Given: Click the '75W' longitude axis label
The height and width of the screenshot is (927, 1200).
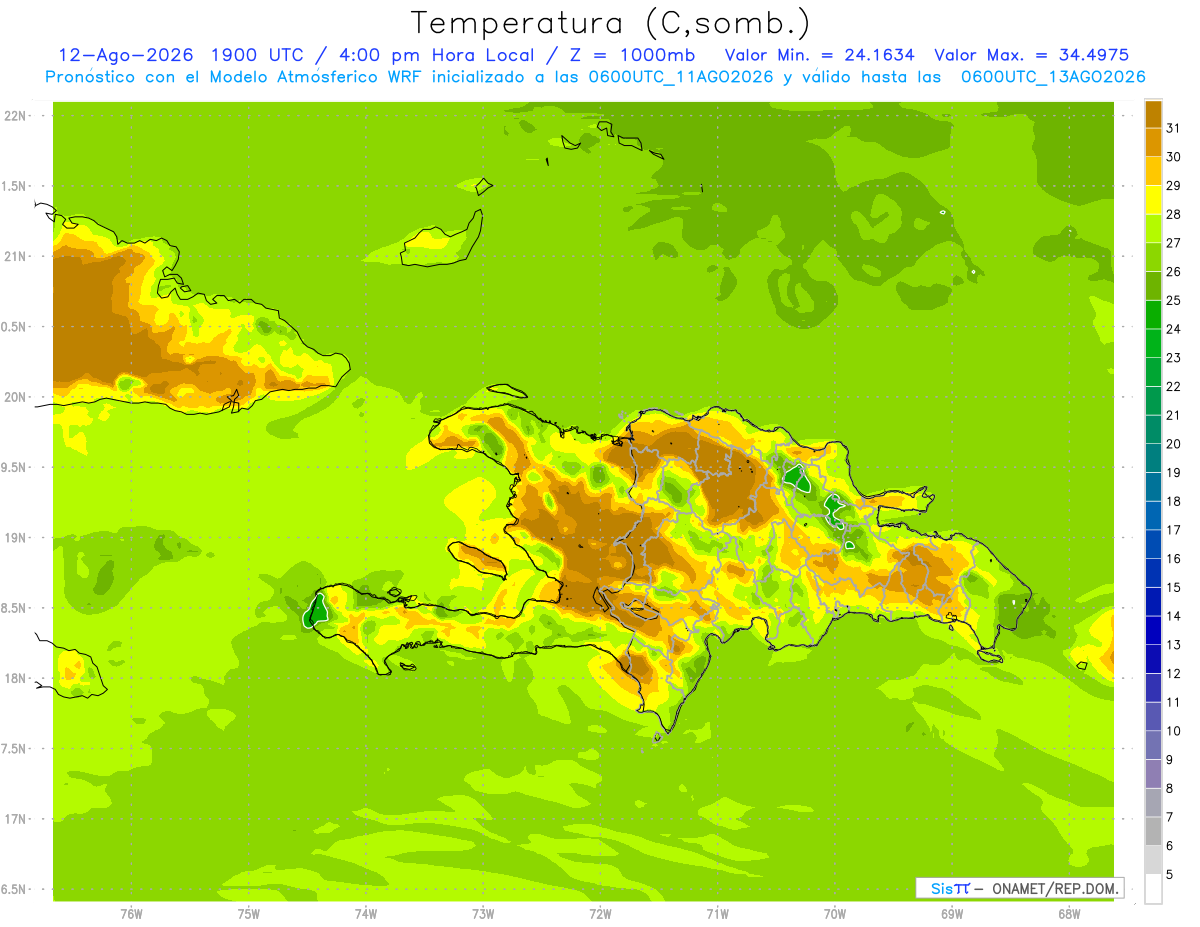Looking at the screenshot, I should [x=249, y=913].
